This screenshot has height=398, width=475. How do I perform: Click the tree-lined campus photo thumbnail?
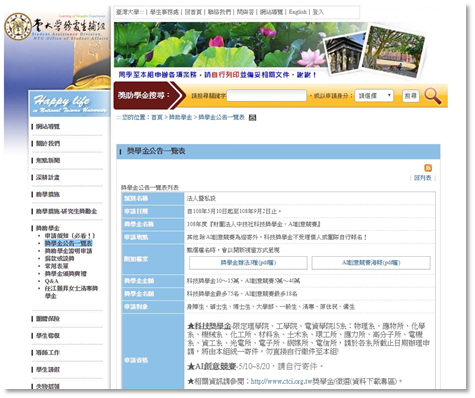393,51
